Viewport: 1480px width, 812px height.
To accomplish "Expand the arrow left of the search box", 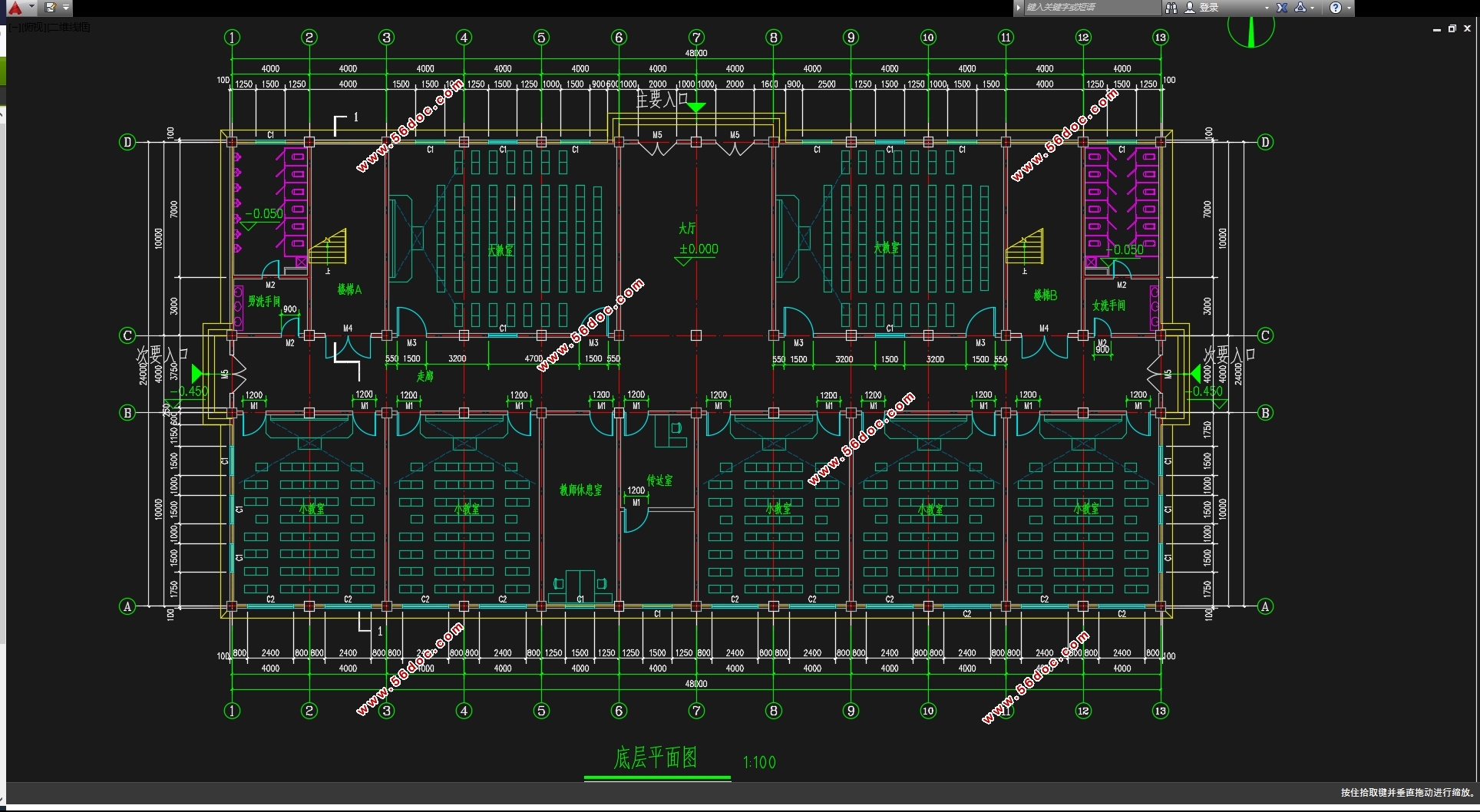I will pos(1019,8).
